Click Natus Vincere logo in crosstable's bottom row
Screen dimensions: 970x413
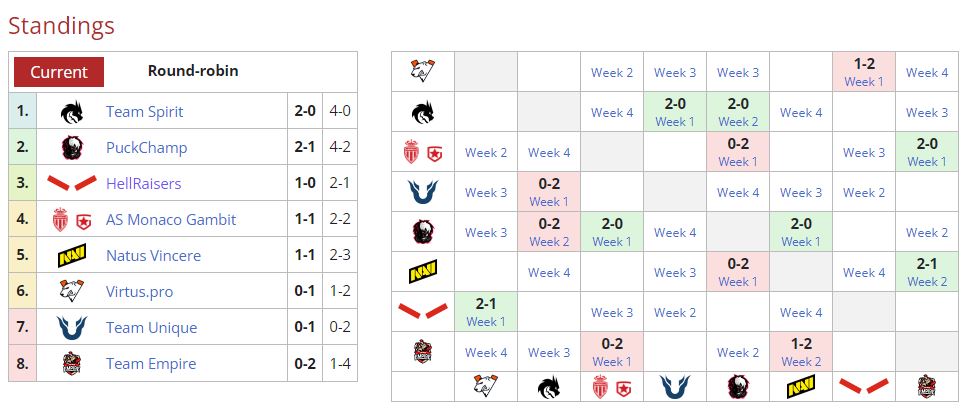[x=801, y=387]
